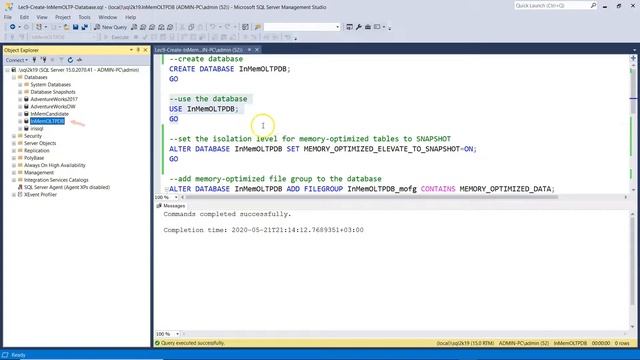Click the Filter icon in Object Explorer

61,60
